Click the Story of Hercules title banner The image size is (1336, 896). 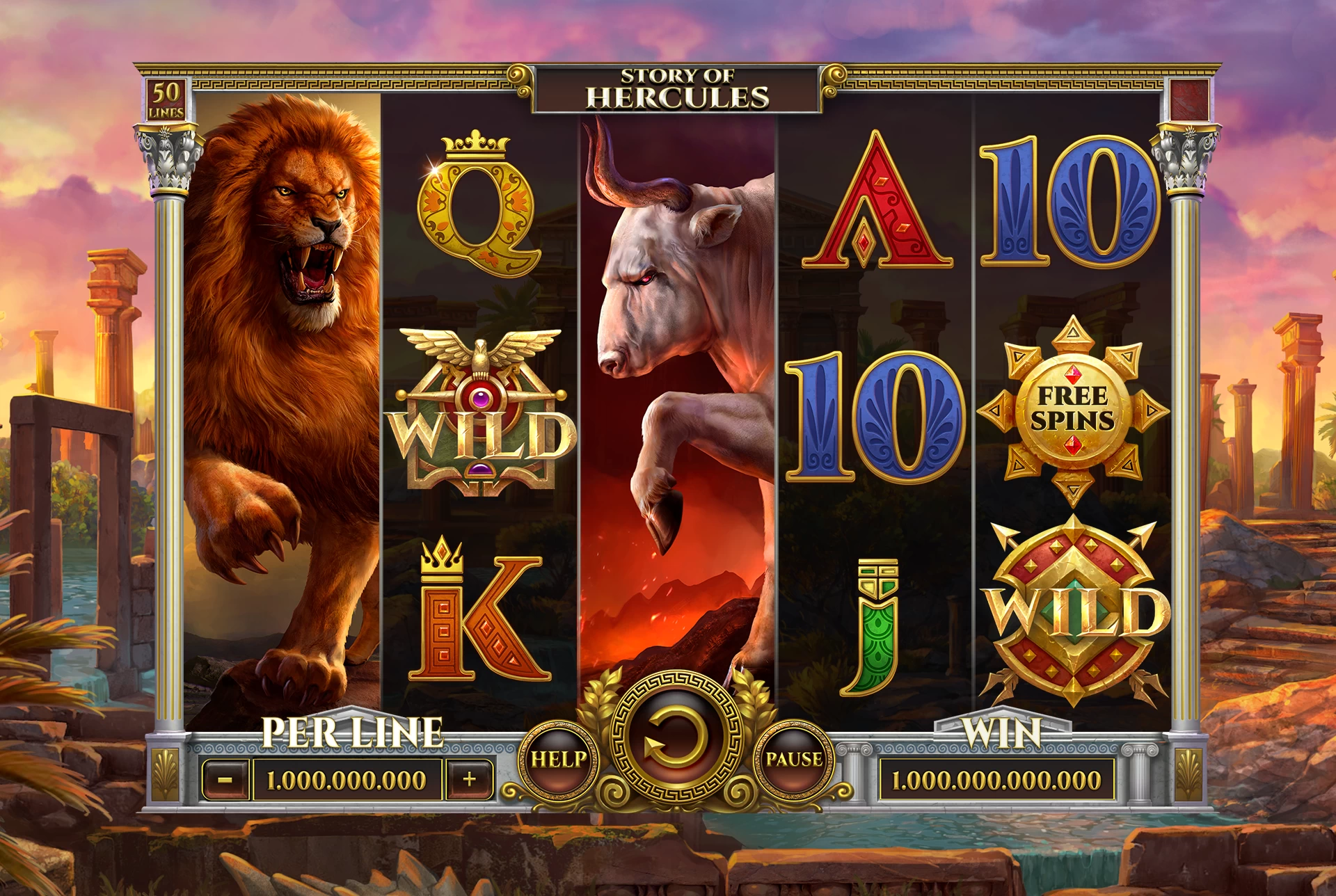click(677, 88)
